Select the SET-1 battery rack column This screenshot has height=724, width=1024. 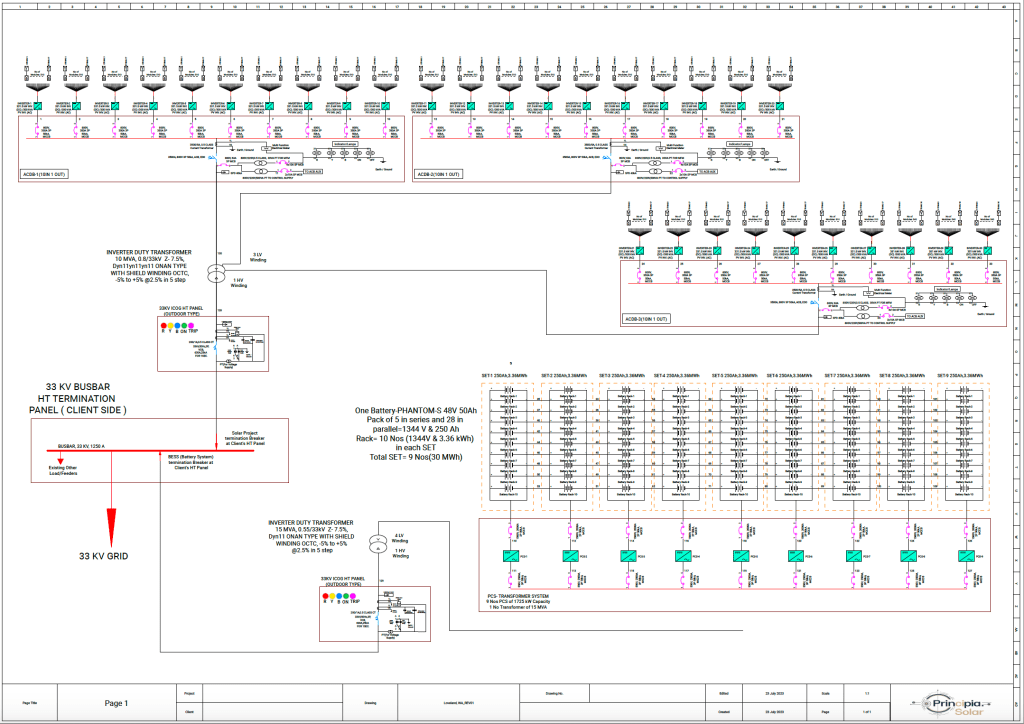point(514,445)
